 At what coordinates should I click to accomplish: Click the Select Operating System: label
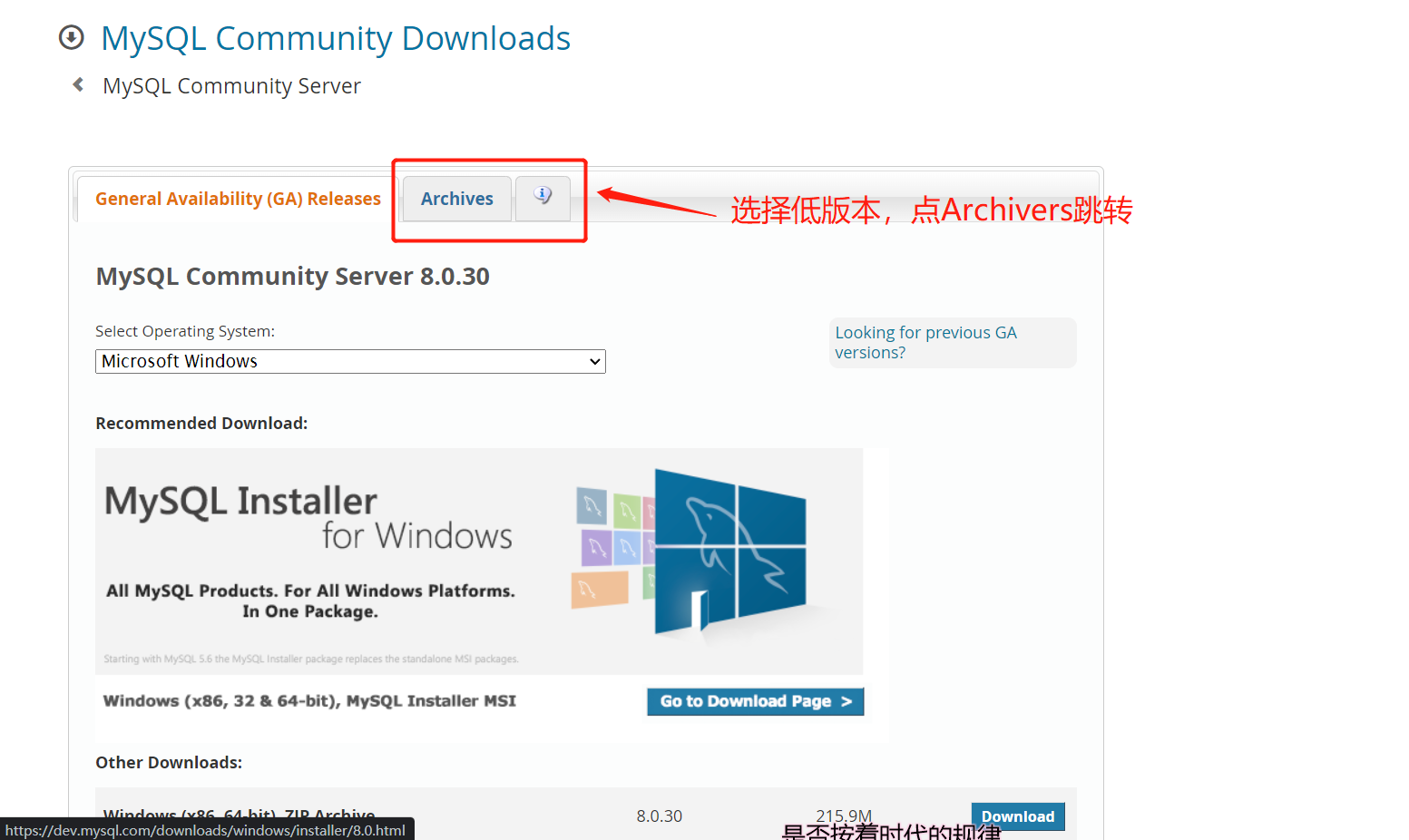[x=185, y=331]
